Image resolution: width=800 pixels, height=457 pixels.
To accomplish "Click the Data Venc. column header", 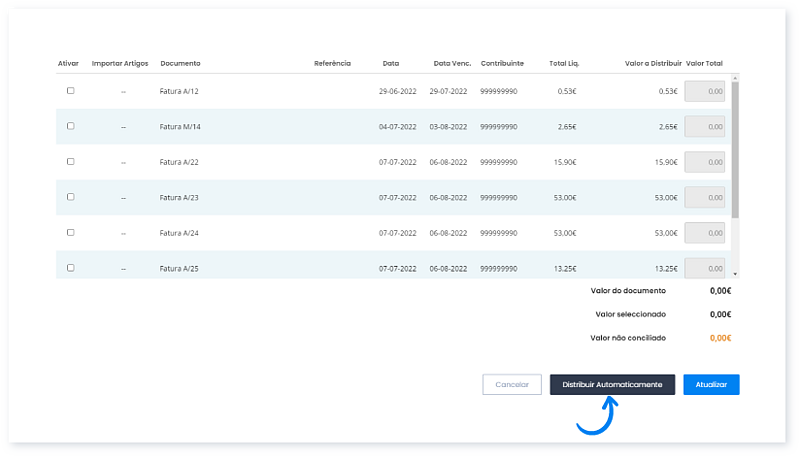I will tap(450, 63).
